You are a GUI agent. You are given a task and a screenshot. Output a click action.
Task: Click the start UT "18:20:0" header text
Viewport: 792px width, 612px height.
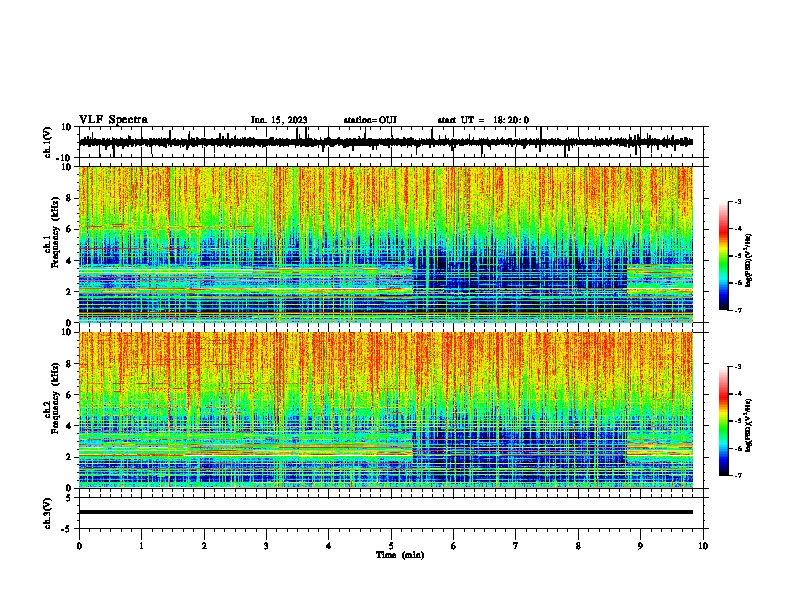[x=511, y=120]
